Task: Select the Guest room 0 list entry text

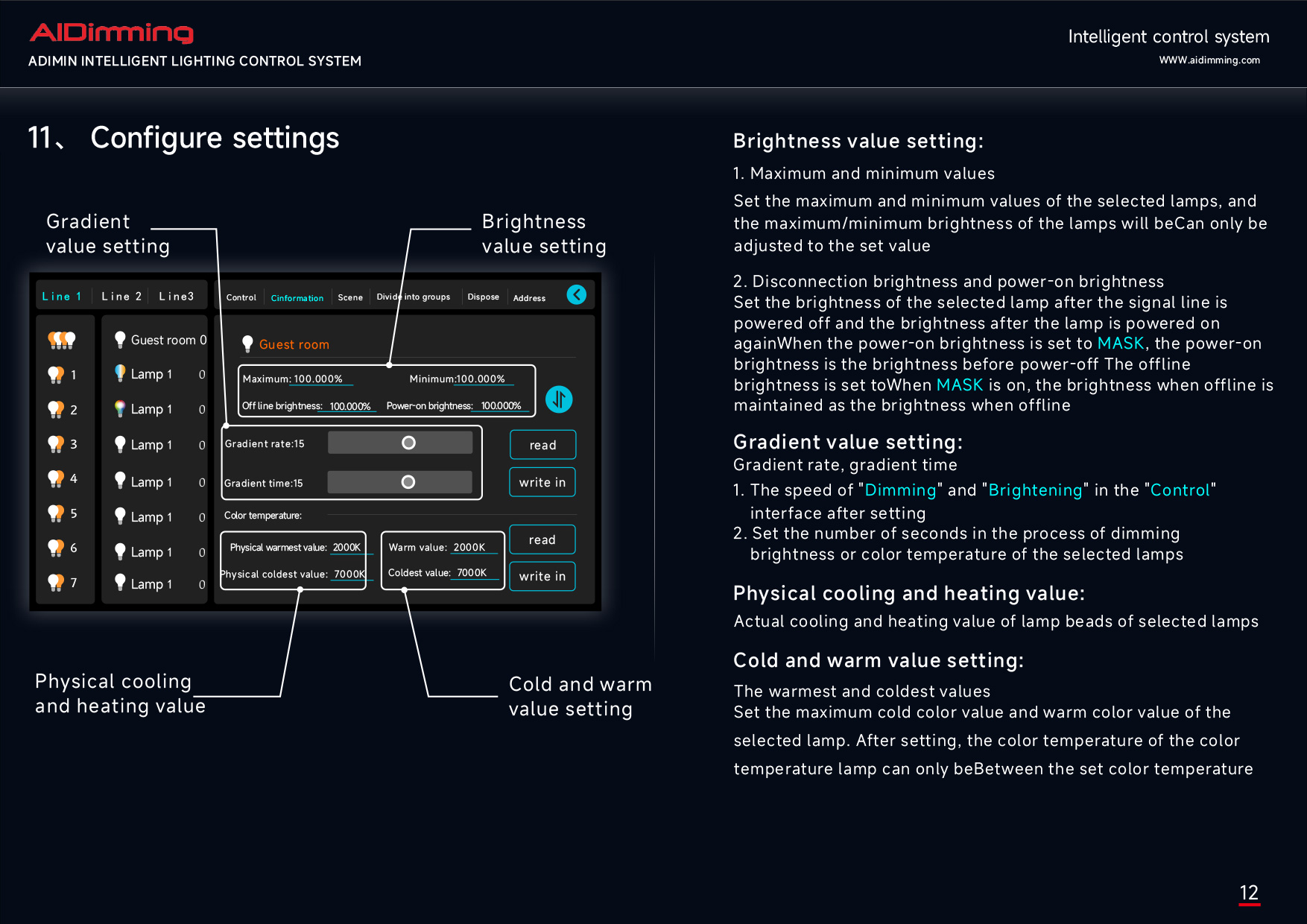Action: [x=169, y=340]
